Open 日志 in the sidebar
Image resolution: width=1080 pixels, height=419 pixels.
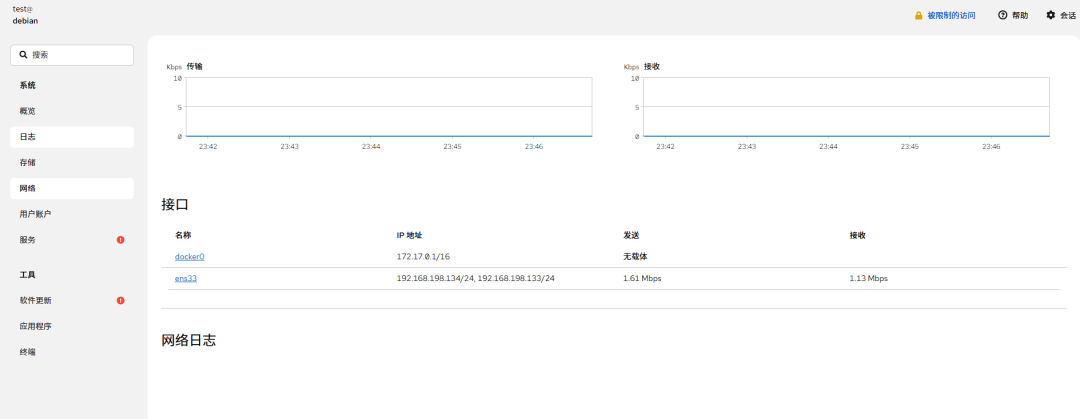(x=72, y=136)
